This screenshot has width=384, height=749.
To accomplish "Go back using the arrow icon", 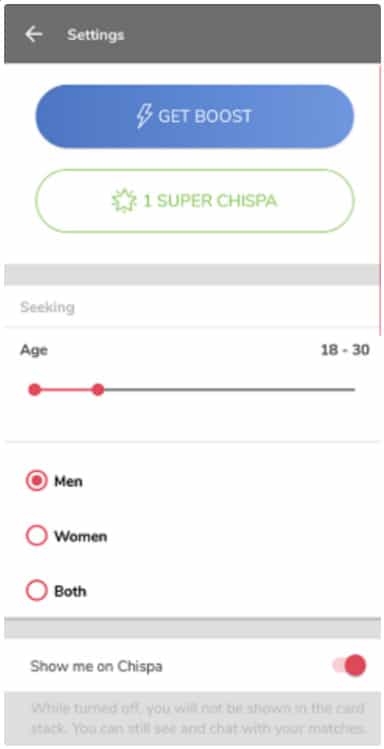I will [33, 34].
